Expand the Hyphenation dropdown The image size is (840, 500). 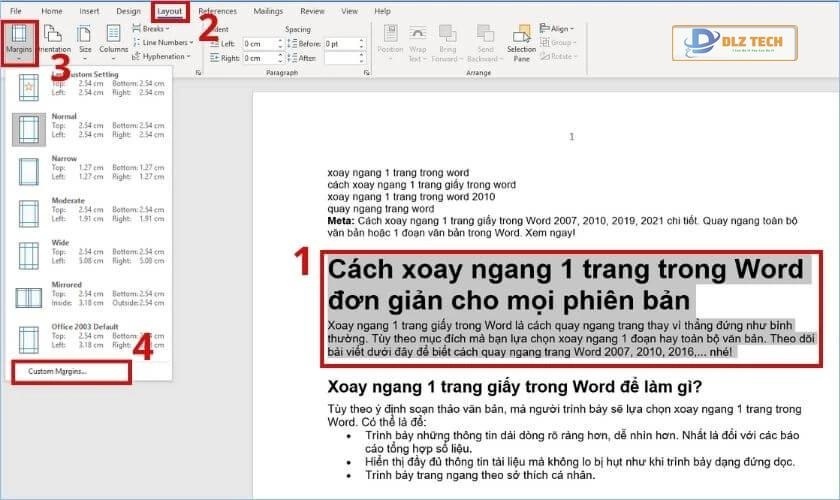tap(163, 56)
